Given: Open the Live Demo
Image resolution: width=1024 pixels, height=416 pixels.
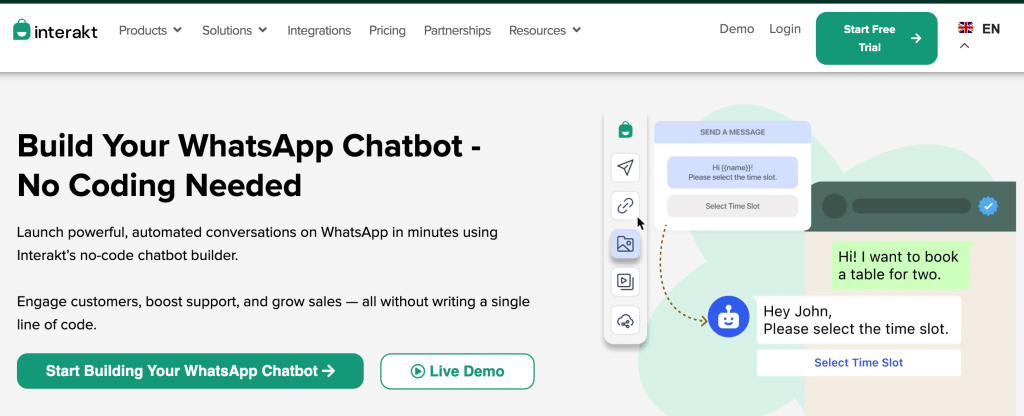Looking at the screenshot, I should coord(457,371).
